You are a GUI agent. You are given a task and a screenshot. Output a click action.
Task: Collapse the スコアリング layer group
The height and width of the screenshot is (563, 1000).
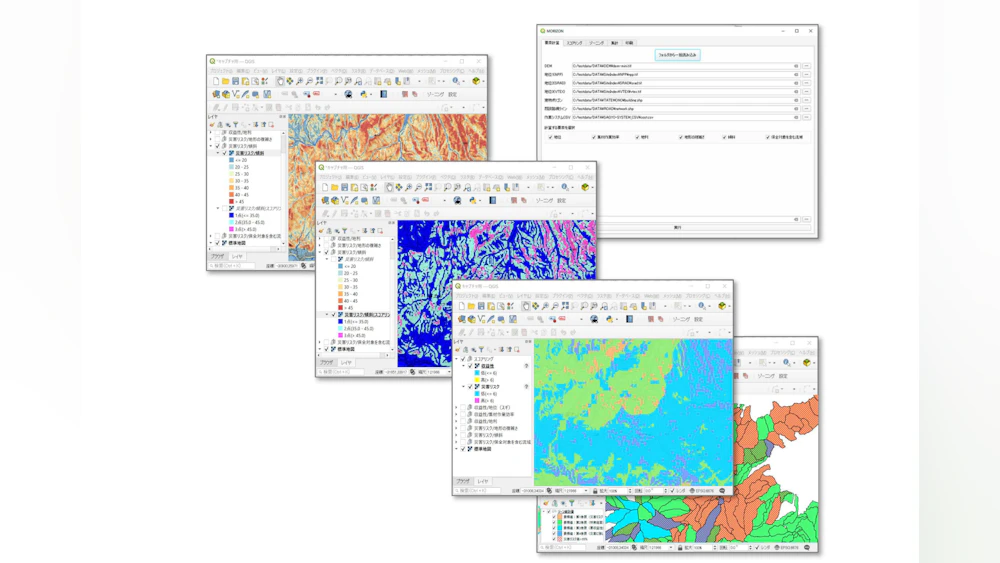[457, 358]
